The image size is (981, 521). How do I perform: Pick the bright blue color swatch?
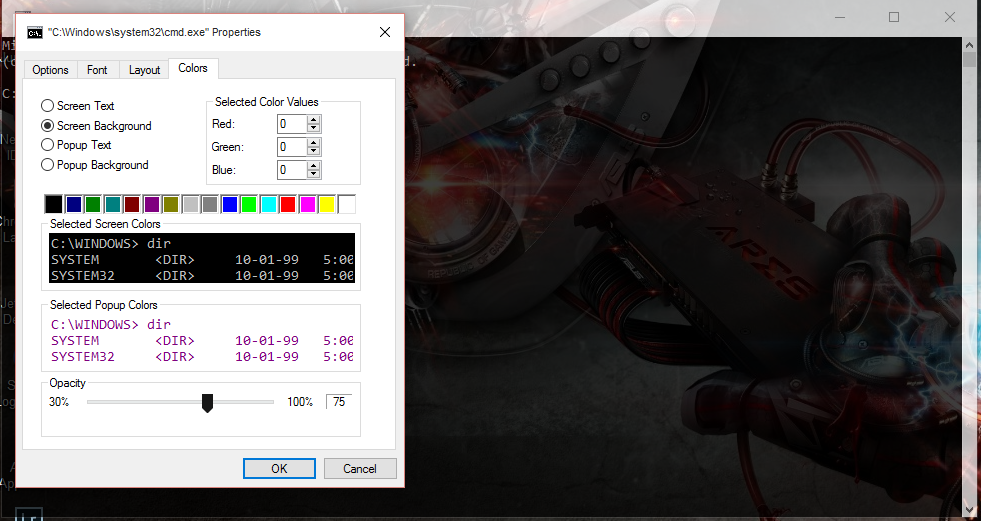click(x=230, y=204)
